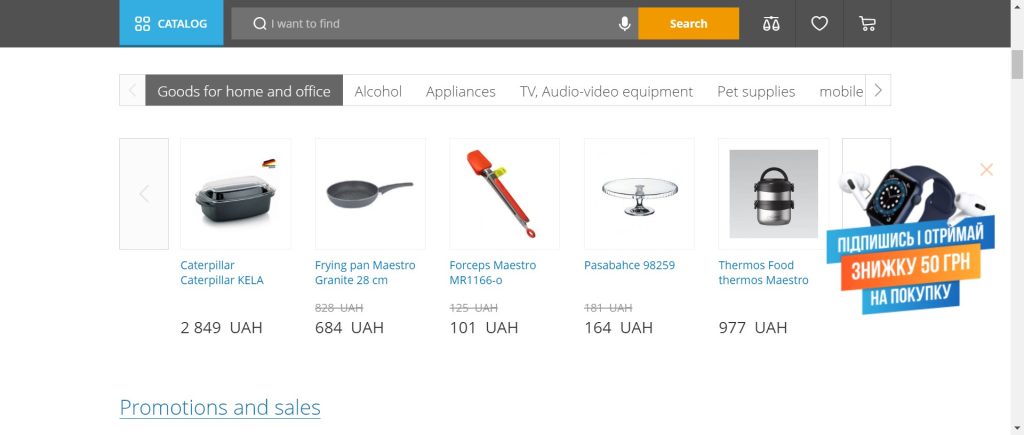Select the Alcohol category tab
Screen dimensions: 1024x435
[378, 91]
